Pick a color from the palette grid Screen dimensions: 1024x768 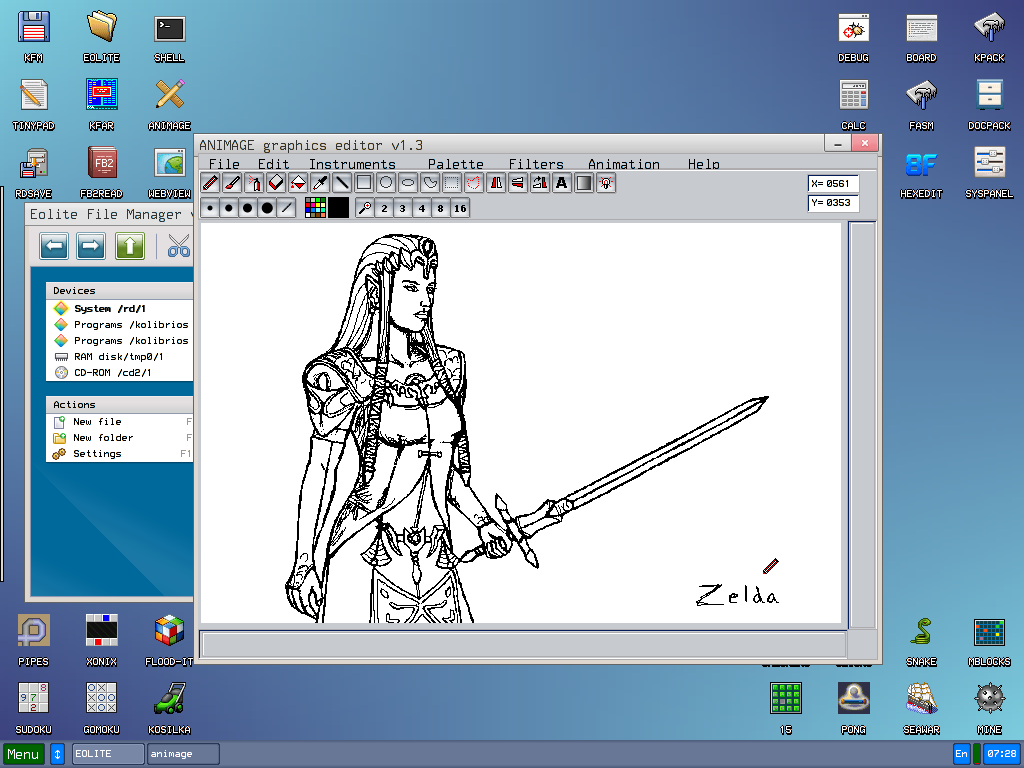pos(314,207)
